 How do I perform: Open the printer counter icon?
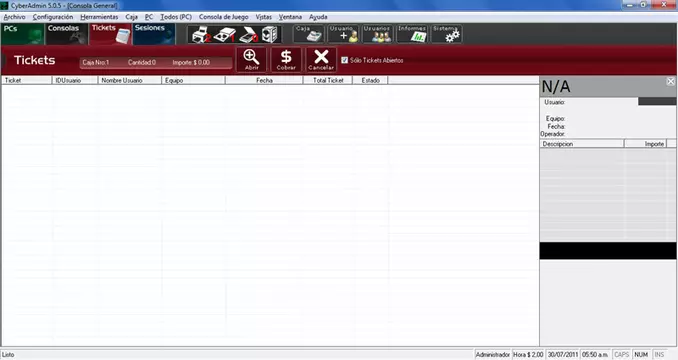tap(200, 35)
